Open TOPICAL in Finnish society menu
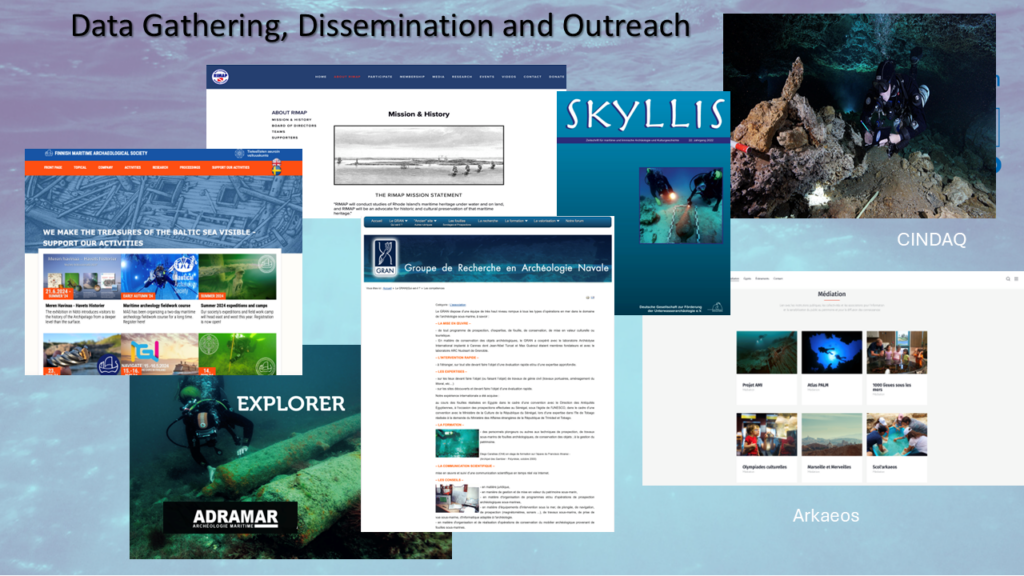The image size is (1024, 576). point(80,168)
